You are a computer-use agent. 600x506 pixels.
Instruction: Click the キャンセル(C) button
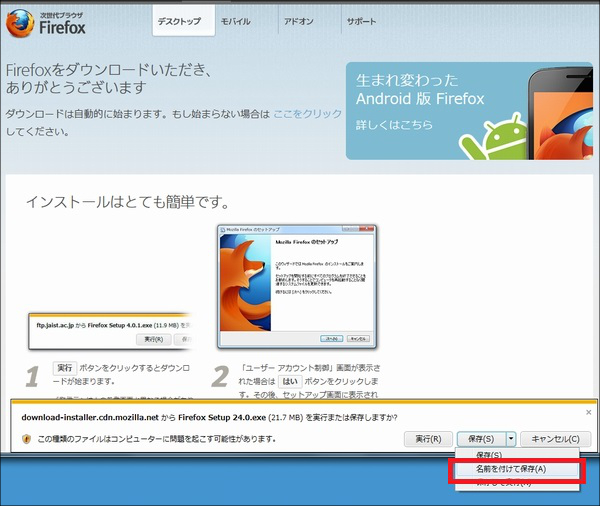click(x=556, y=439)
